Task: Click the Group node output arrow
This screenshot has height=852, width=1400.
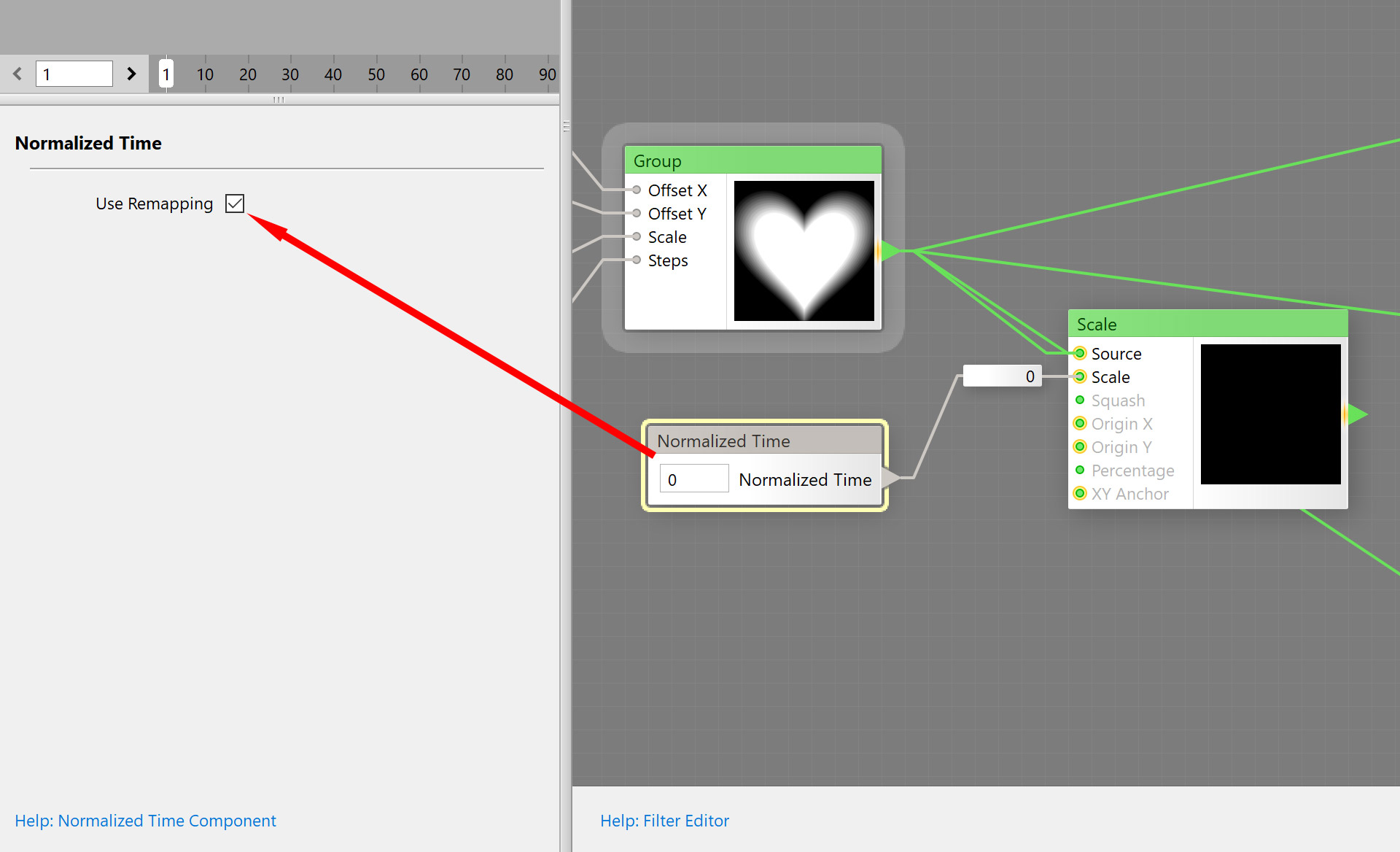Action: point(890,251)
